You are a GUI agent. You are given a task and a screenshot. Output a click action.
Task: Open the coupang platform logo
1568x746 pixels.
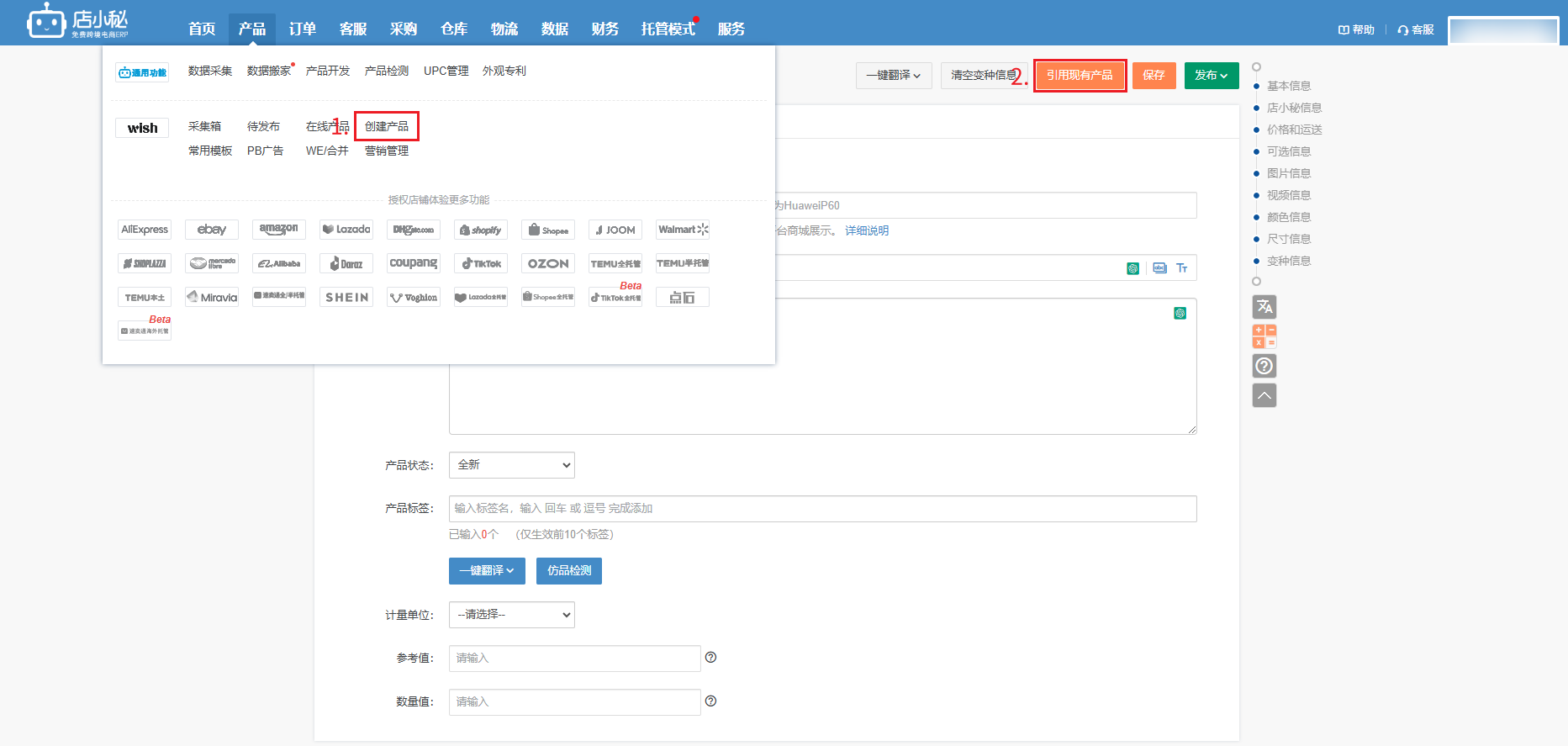(x=414, y=263)
